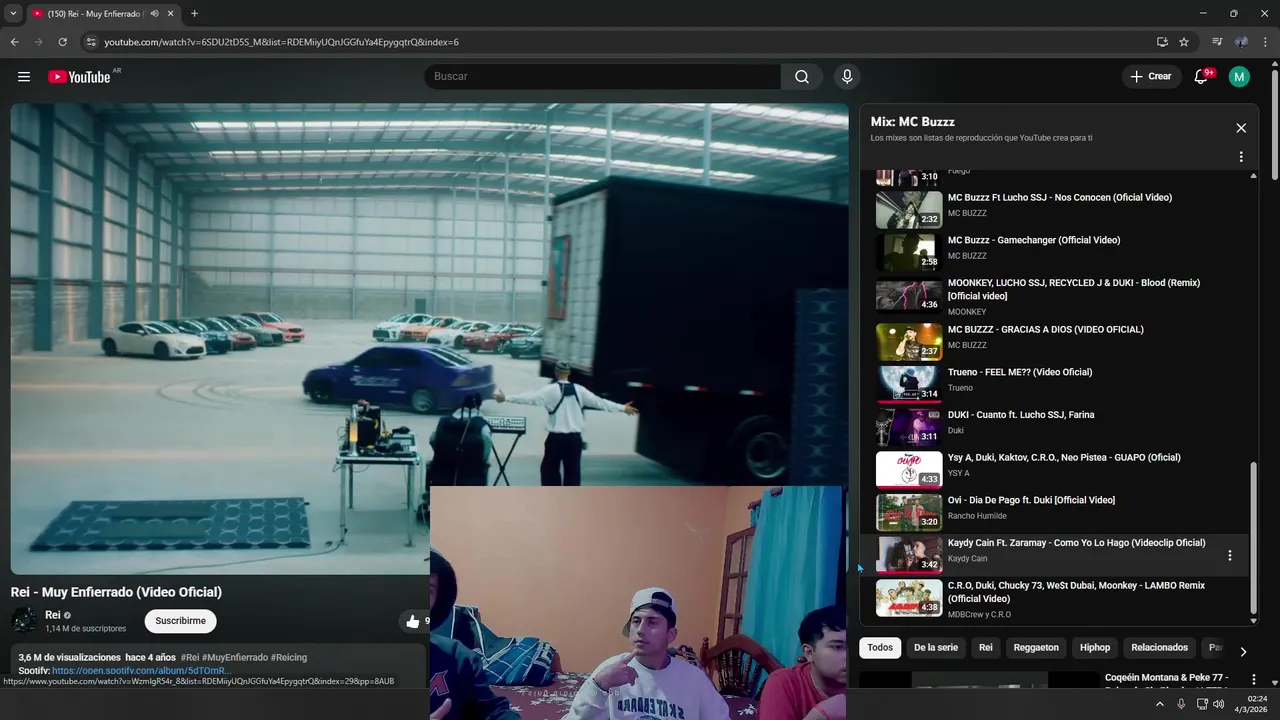Open options for the Coqeéin Montana video
1280x720 pixels.
1254,680
